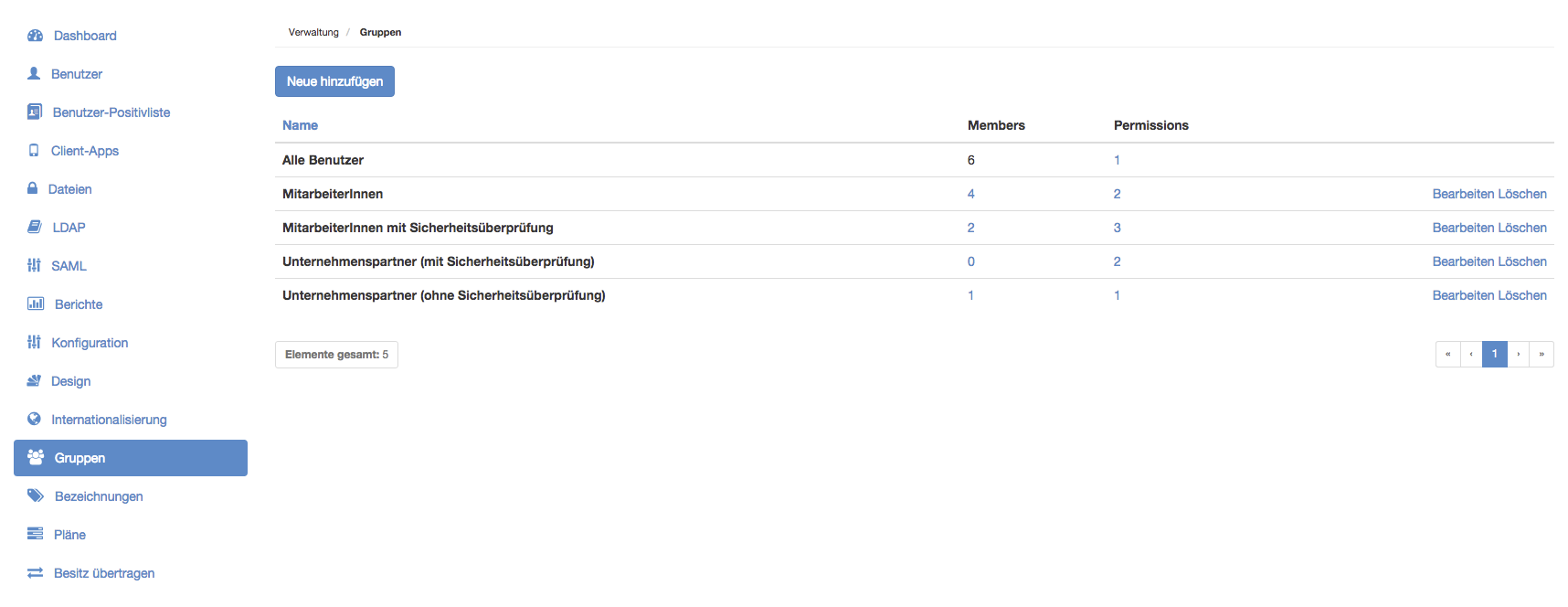Click the Besitz übertragen arrows icon
The width and height of the screenshot is (1568, 607).
pyautogui.click(x=35, y=573)
